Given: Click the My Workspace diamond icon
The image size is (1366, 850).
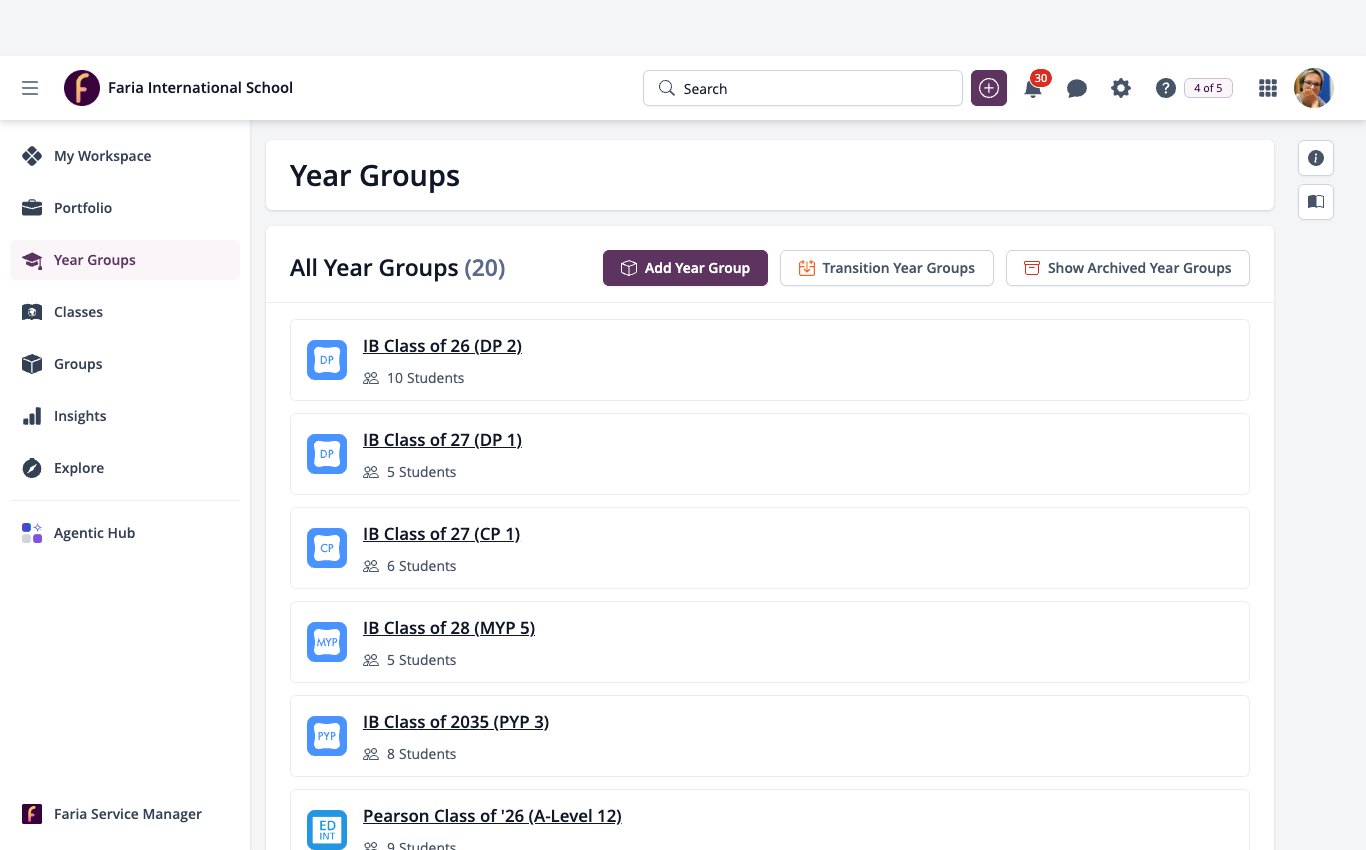Looking at the screenshot, I should pyautogui.click(x=32, y=156).
